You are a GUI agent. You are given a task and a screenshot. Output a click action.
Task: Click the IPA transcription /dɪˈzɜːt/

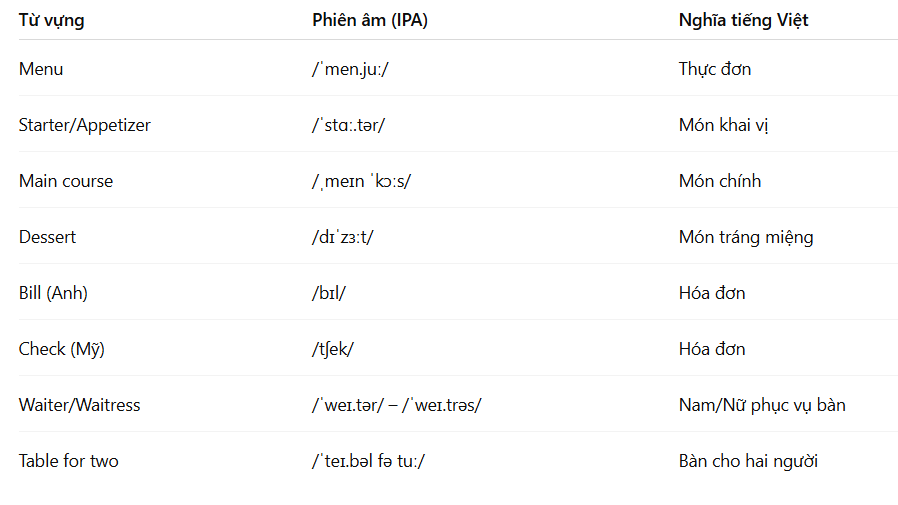click(343, 238)
